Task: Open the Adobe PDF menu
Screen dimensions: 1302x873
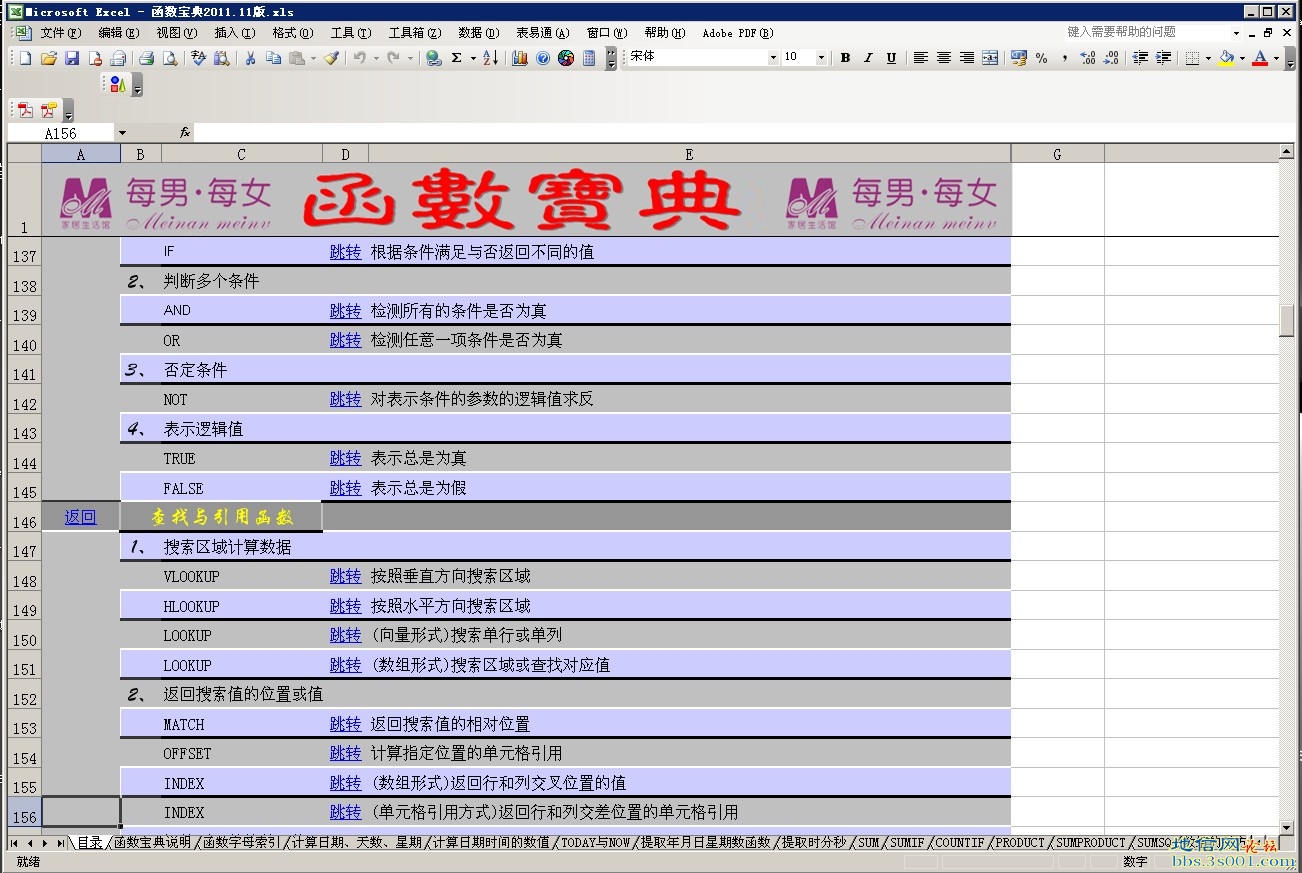Action: [738, 33]
